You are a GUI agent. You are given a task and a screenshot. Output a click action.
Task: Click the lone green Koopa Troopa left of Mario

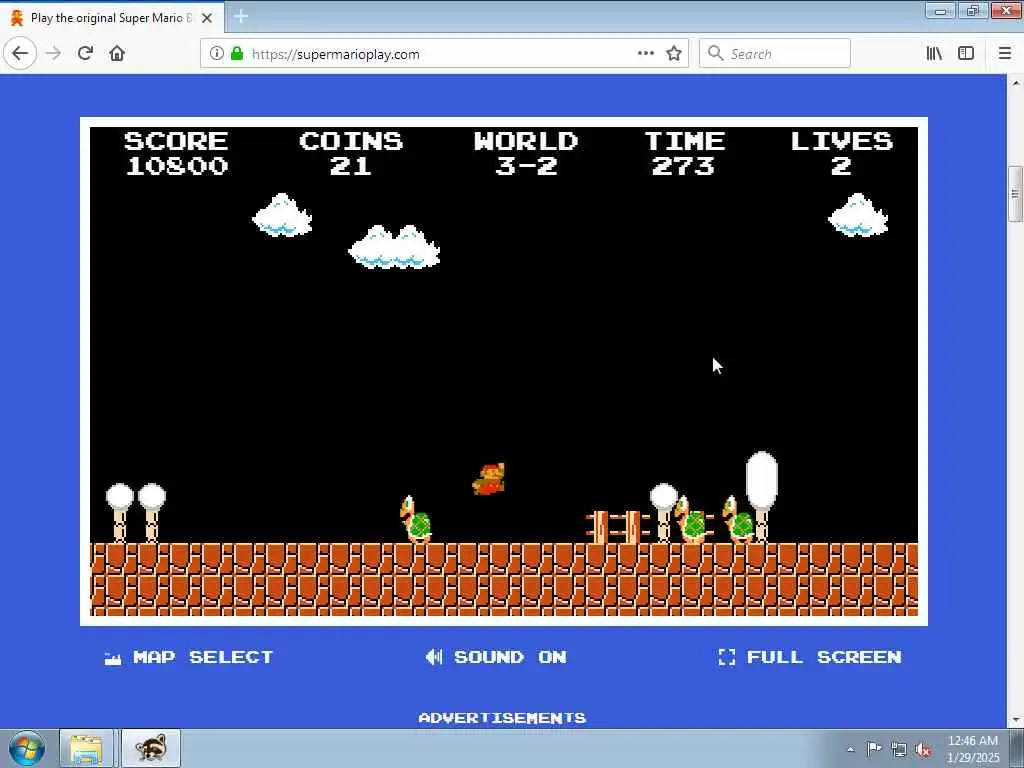[x=415, y=519]
